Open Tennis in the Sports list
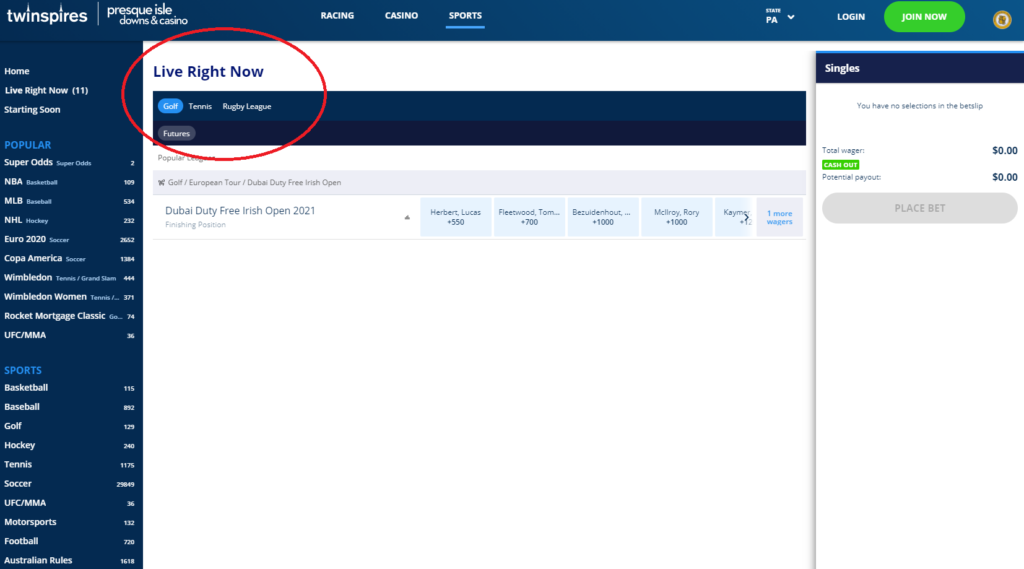This screenshot has height=569, width=1024. coord(69,464)
